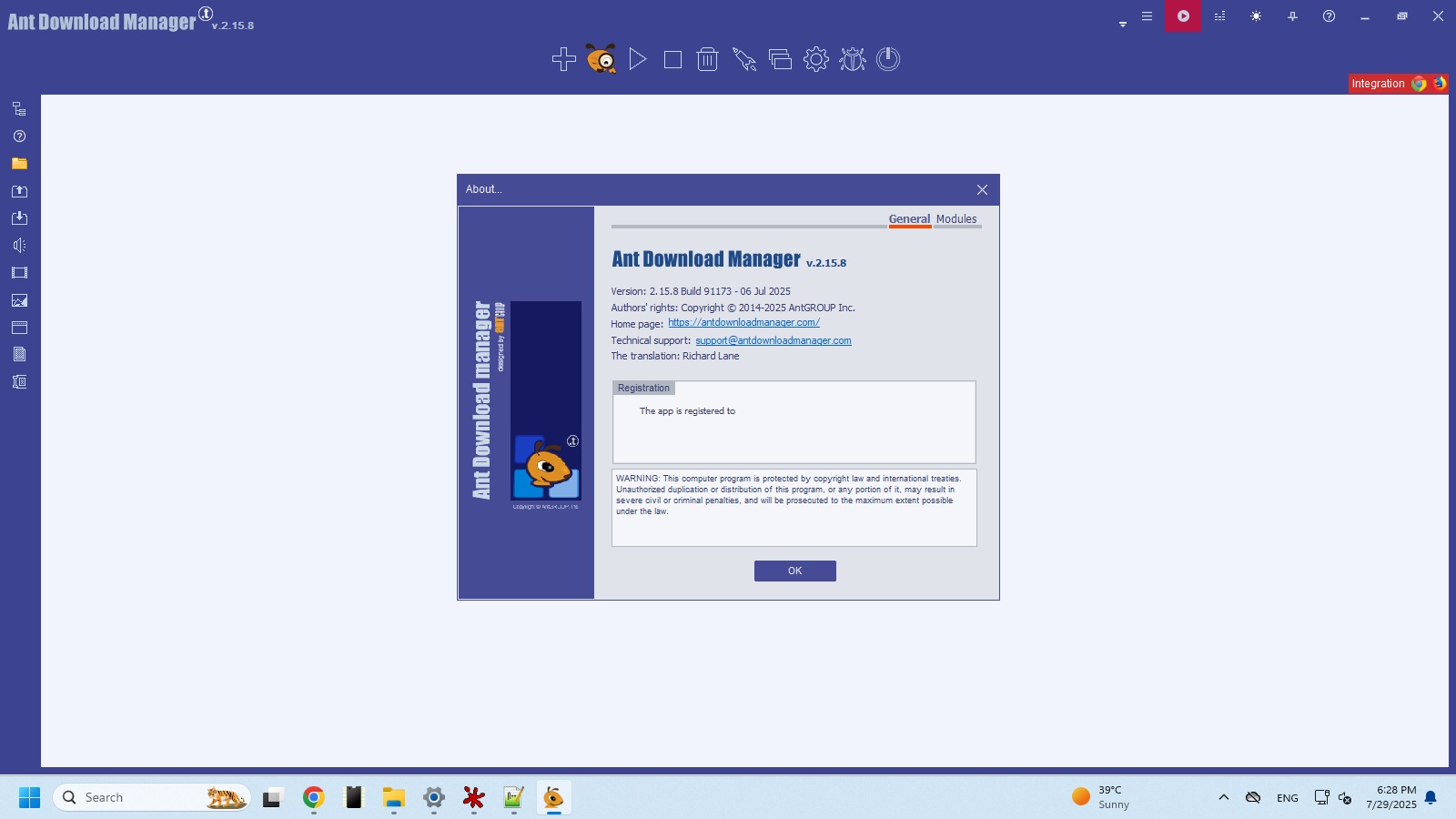This screenshot has width=1456, height=819.
Task: Toggle the pin always-on-top icon
Action: coord(1292,16)
